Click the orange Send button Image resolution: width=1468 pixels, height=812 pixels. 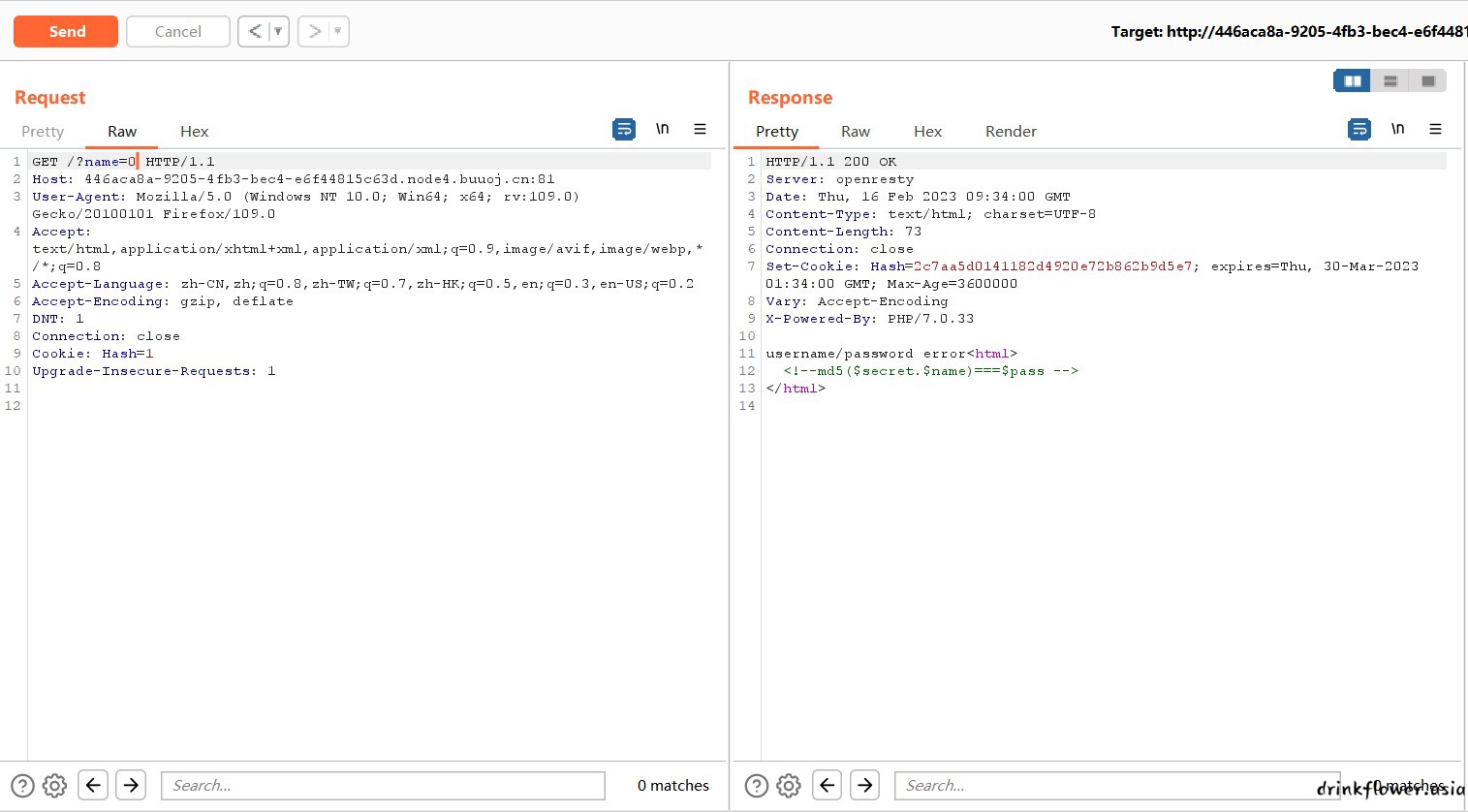(x=66, y=31)
